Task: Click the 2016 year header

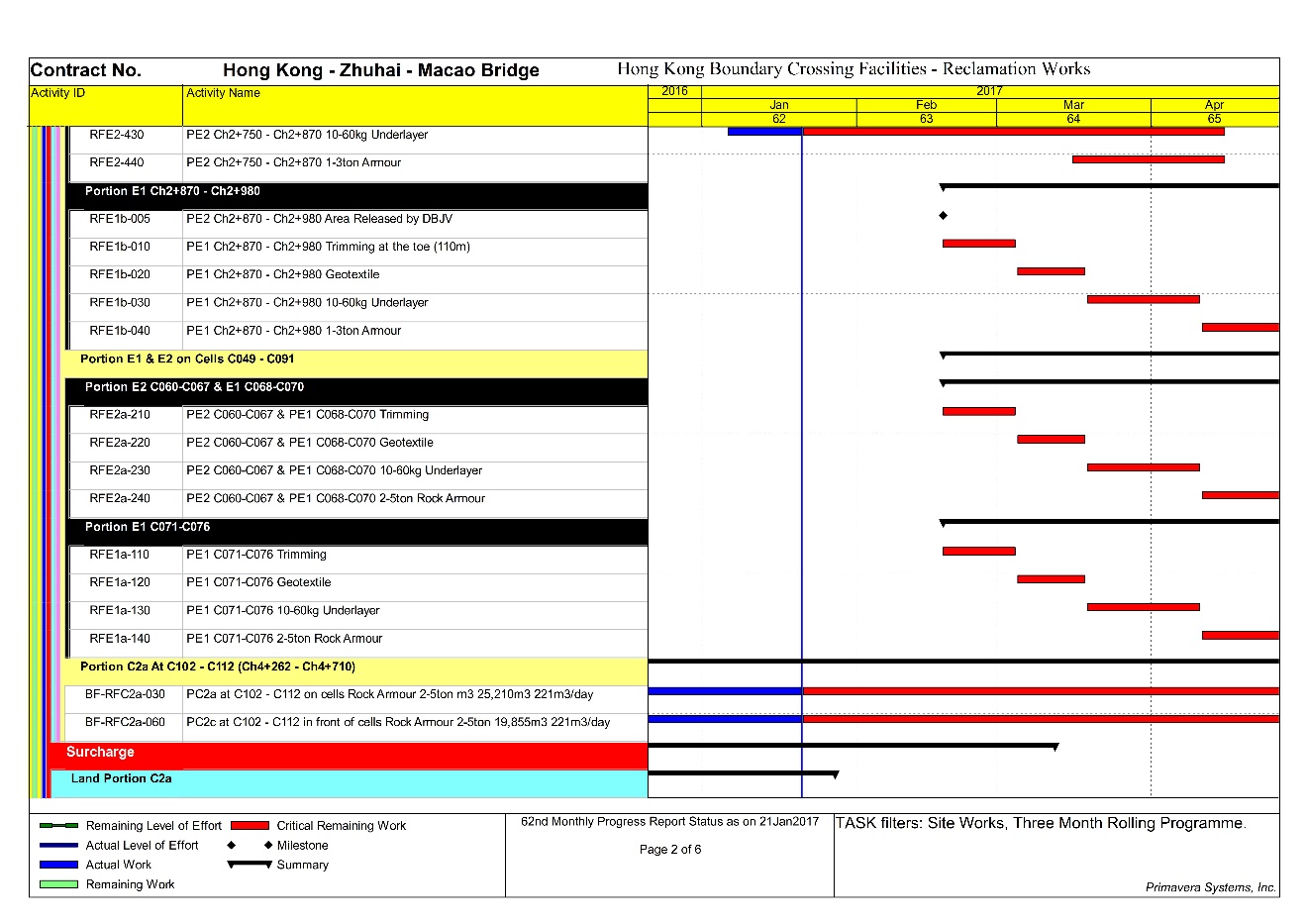Action: 674,91
